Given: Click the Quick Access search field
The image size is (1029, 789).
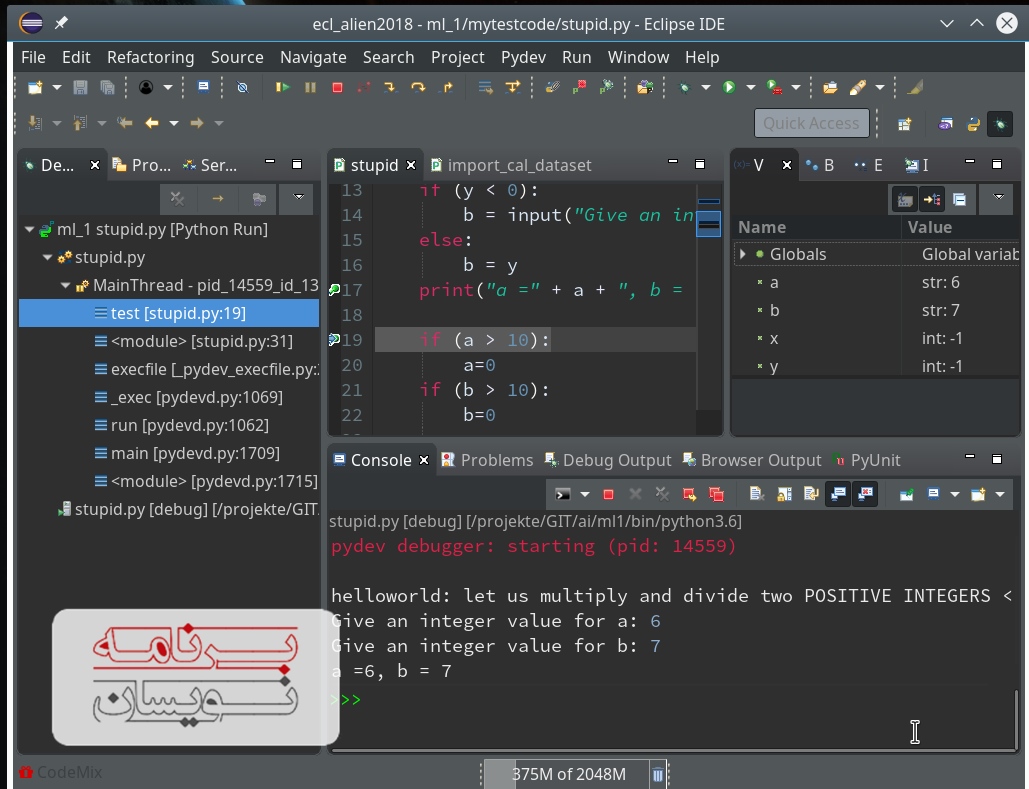Looking at the screenshot, I should point(810,123).
